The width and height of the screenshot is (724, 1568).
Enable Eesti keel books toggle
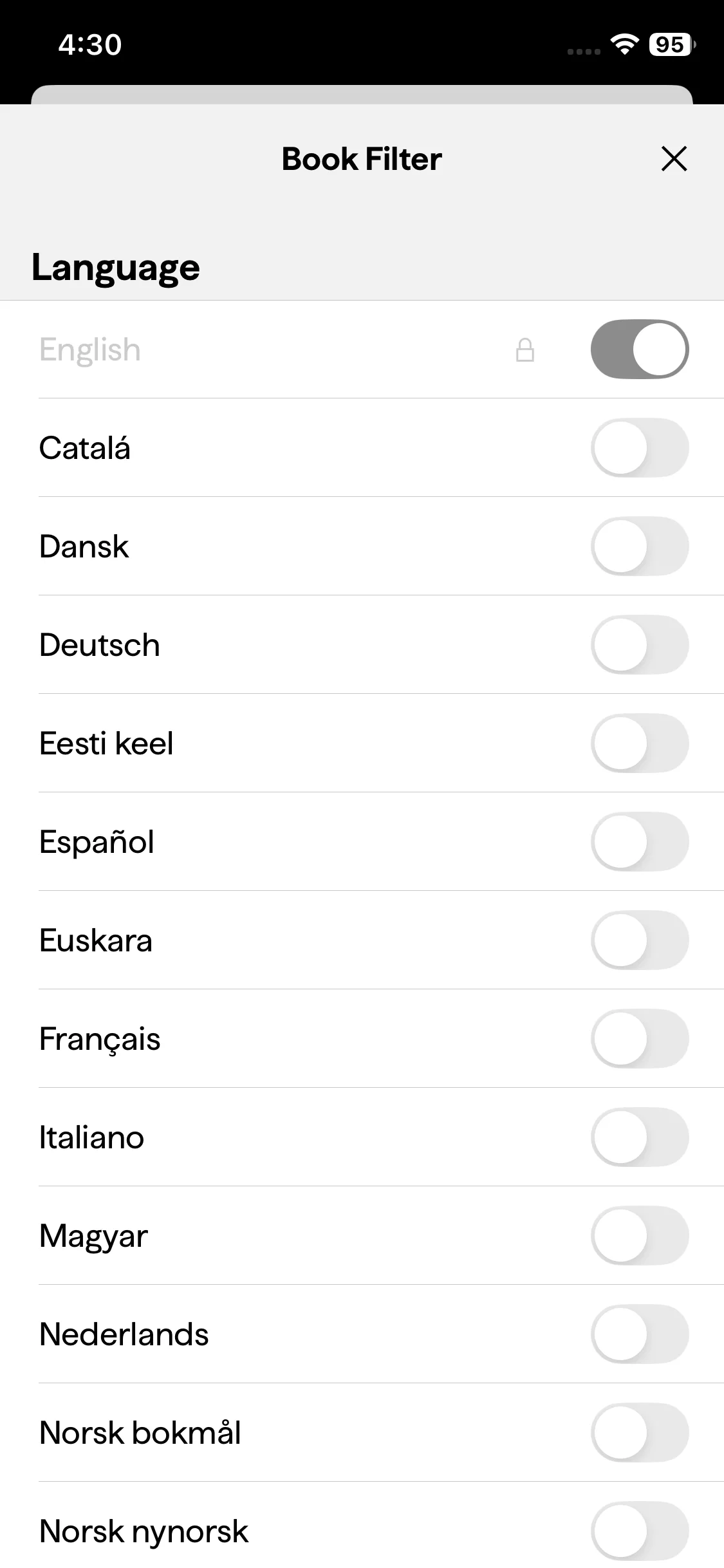[x=640, y=743]
